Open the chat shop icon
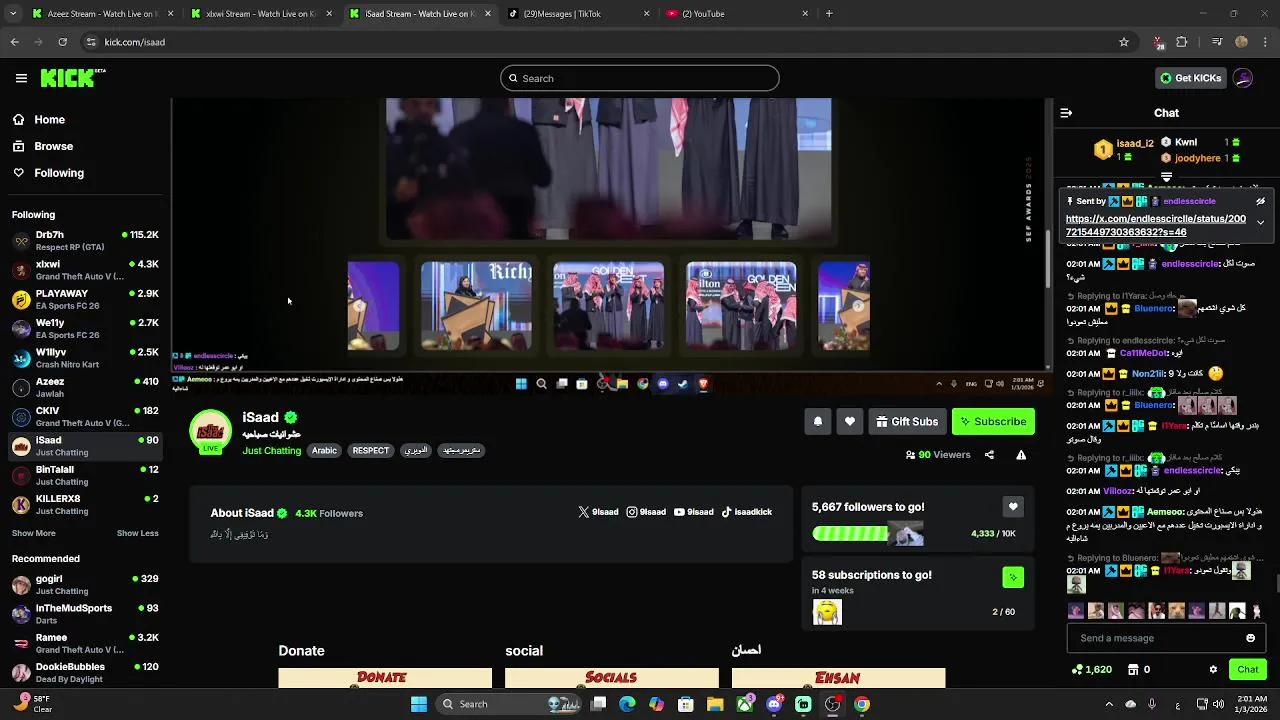The width and height of the screenshot is (1280, 720). pos(1133,670)
